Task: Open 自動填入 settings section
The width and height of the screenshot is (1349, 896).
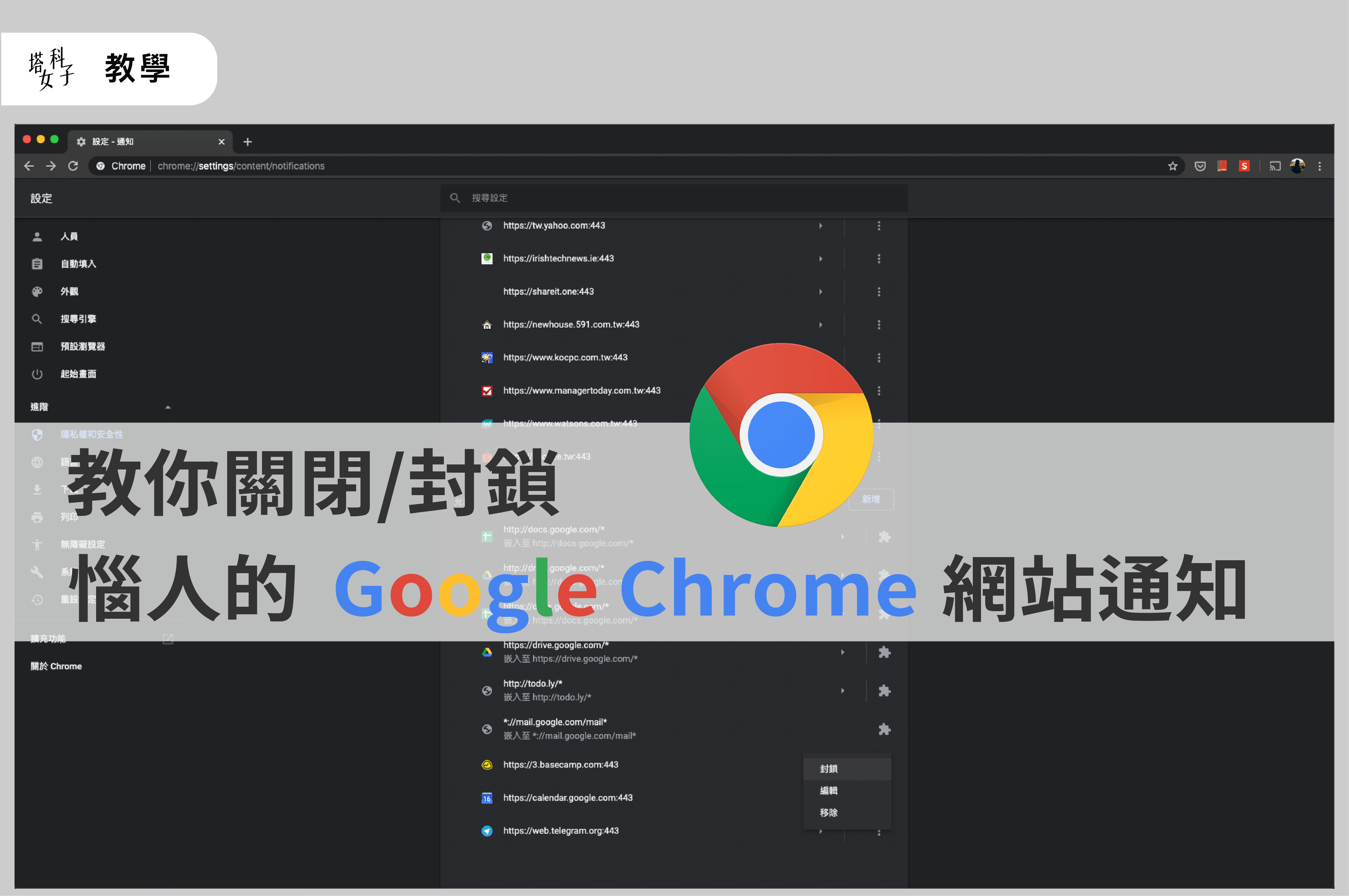Action: 78,264
